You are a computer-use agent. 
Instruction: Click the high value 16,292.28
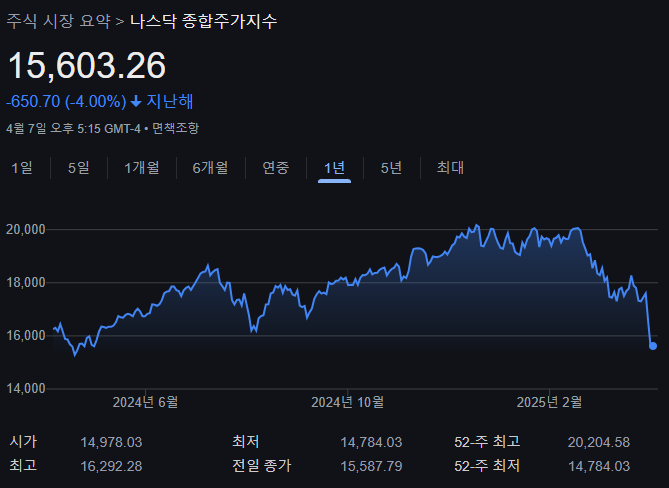111,466
